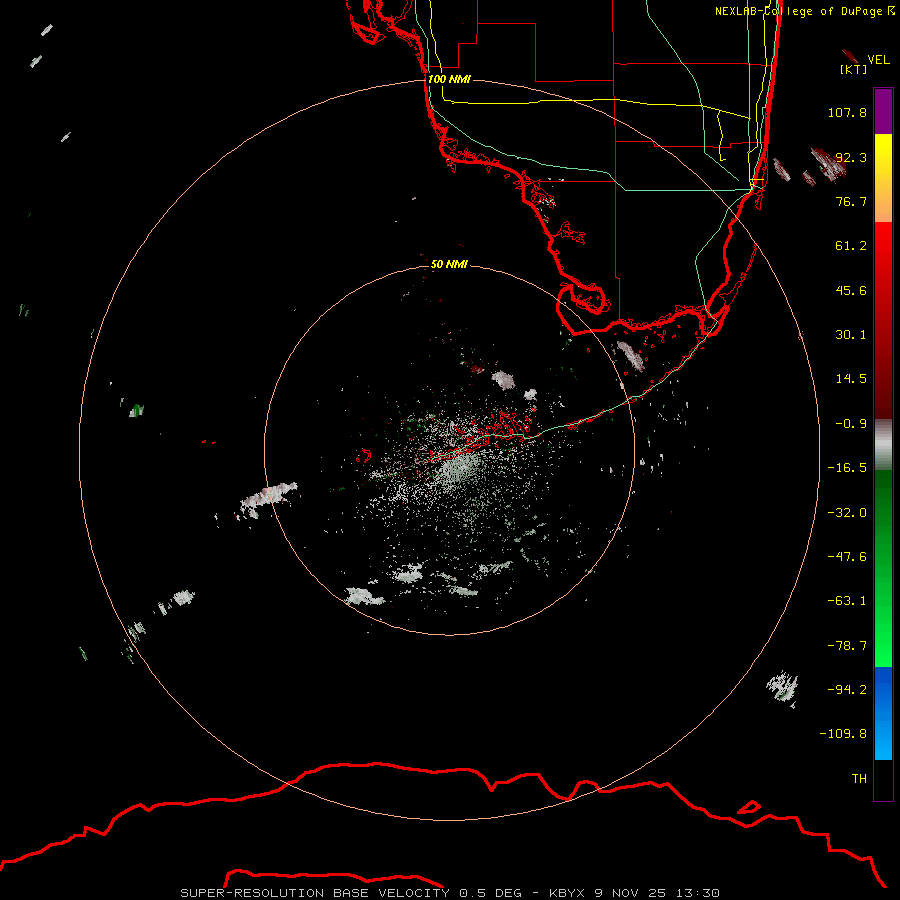Click the NEXLAB-College of DuPage credit text

point(805,11)
